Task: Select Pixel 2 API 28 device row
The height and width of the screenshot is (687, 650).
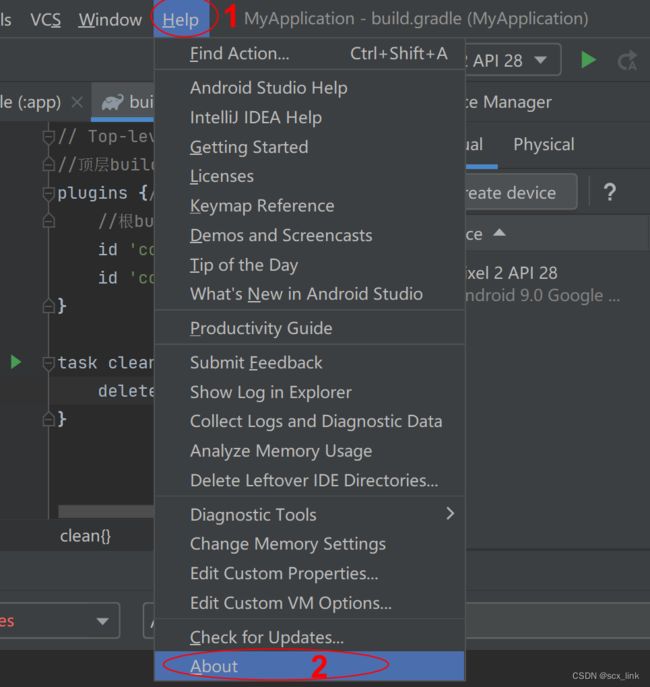Action: tap(556, 284)
